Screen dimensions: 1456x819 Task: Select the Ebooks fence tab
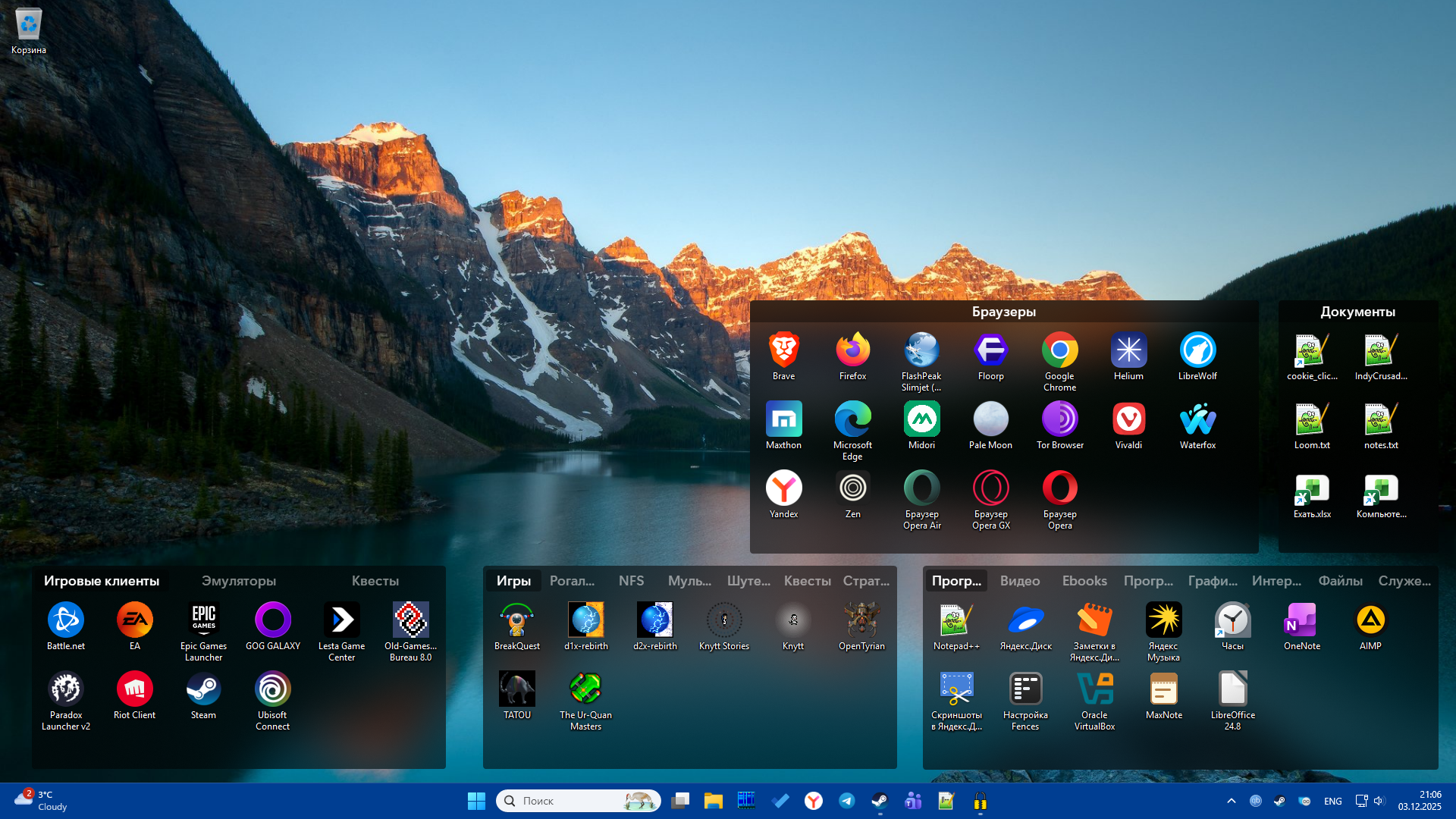(1084, 581)
